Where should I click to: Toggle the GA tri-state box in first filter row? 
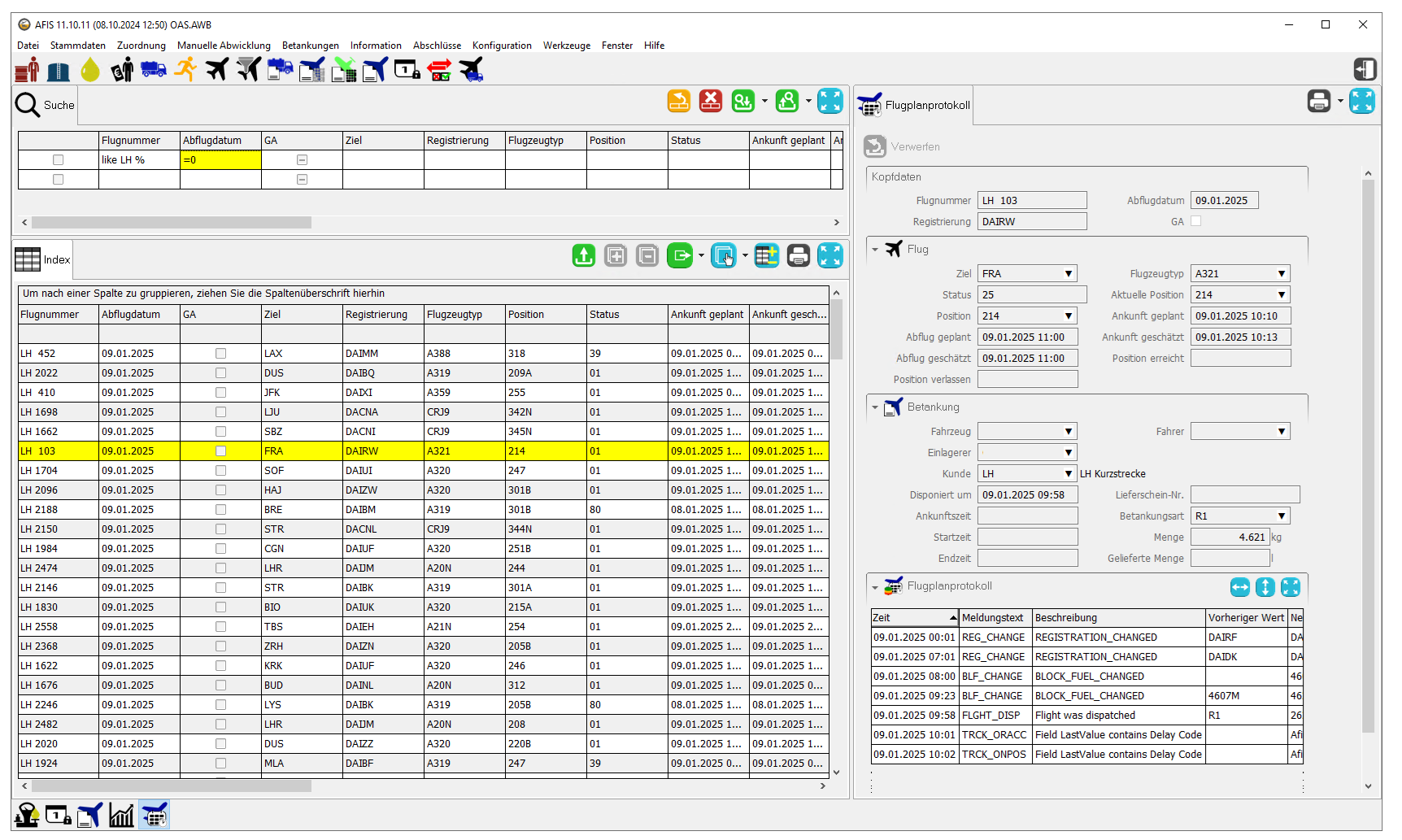click(x=302, y=160)
